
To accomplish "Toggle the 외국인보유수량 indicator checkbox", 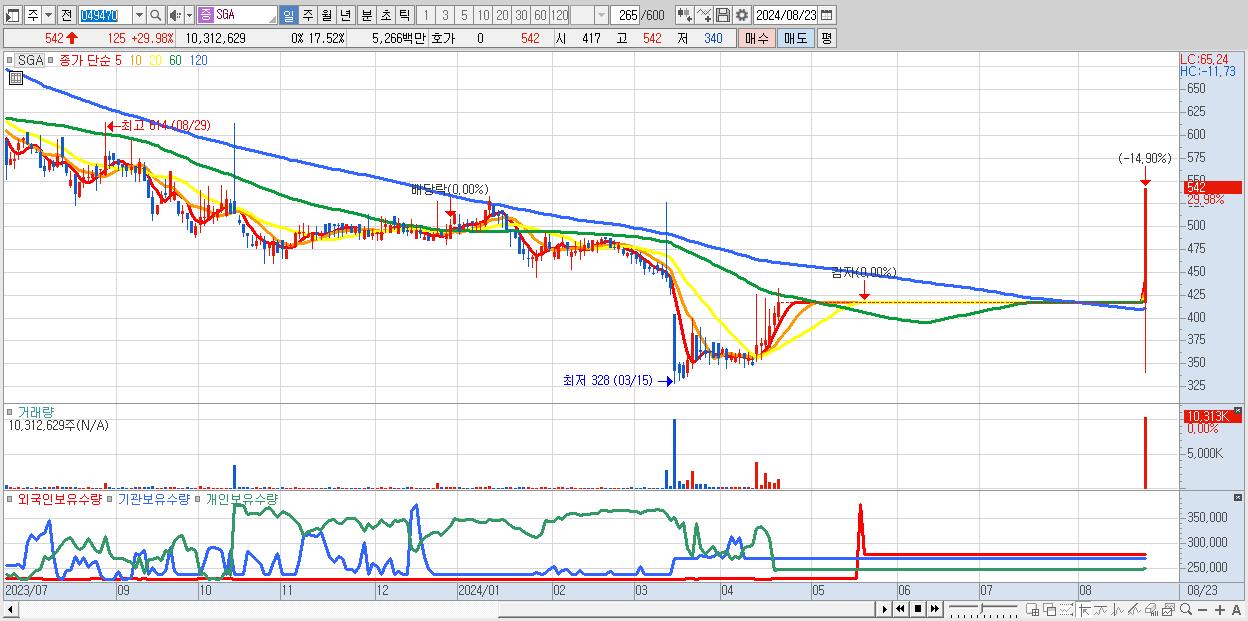I will pyautogui.click(x=11, y=498).
